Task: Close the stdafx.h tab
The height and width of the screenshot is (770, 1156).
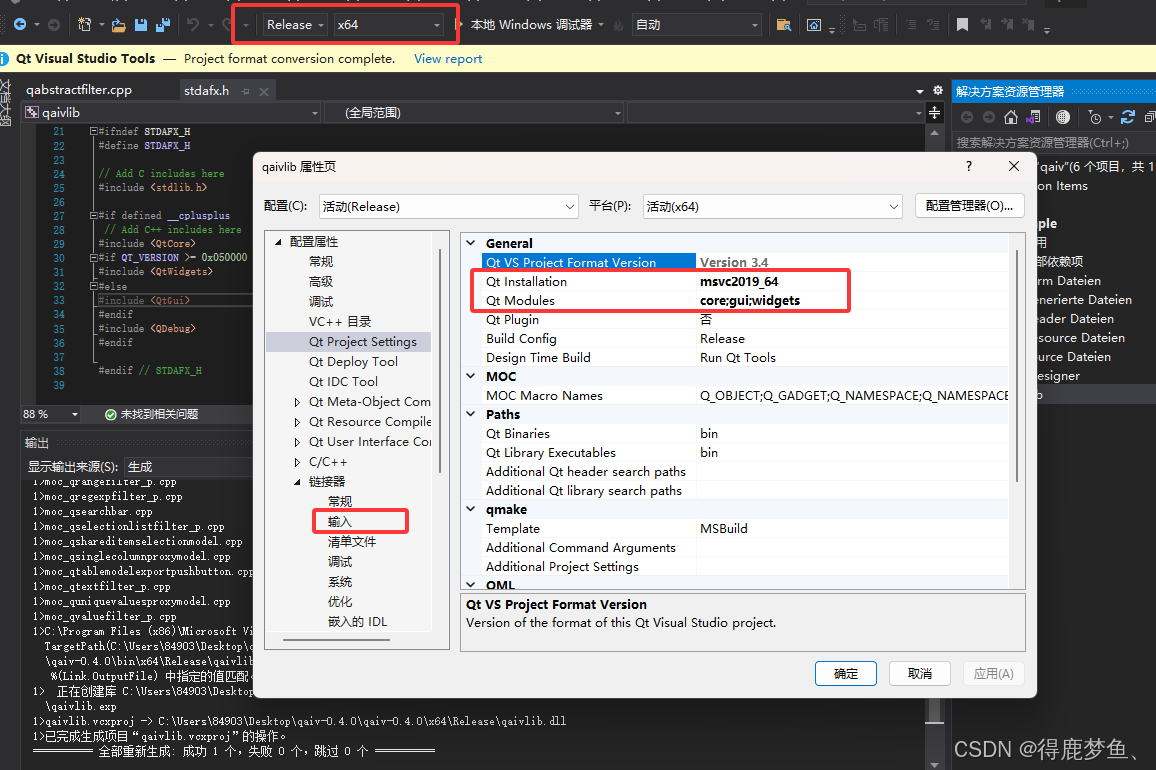Action: [x=264, y=91]
